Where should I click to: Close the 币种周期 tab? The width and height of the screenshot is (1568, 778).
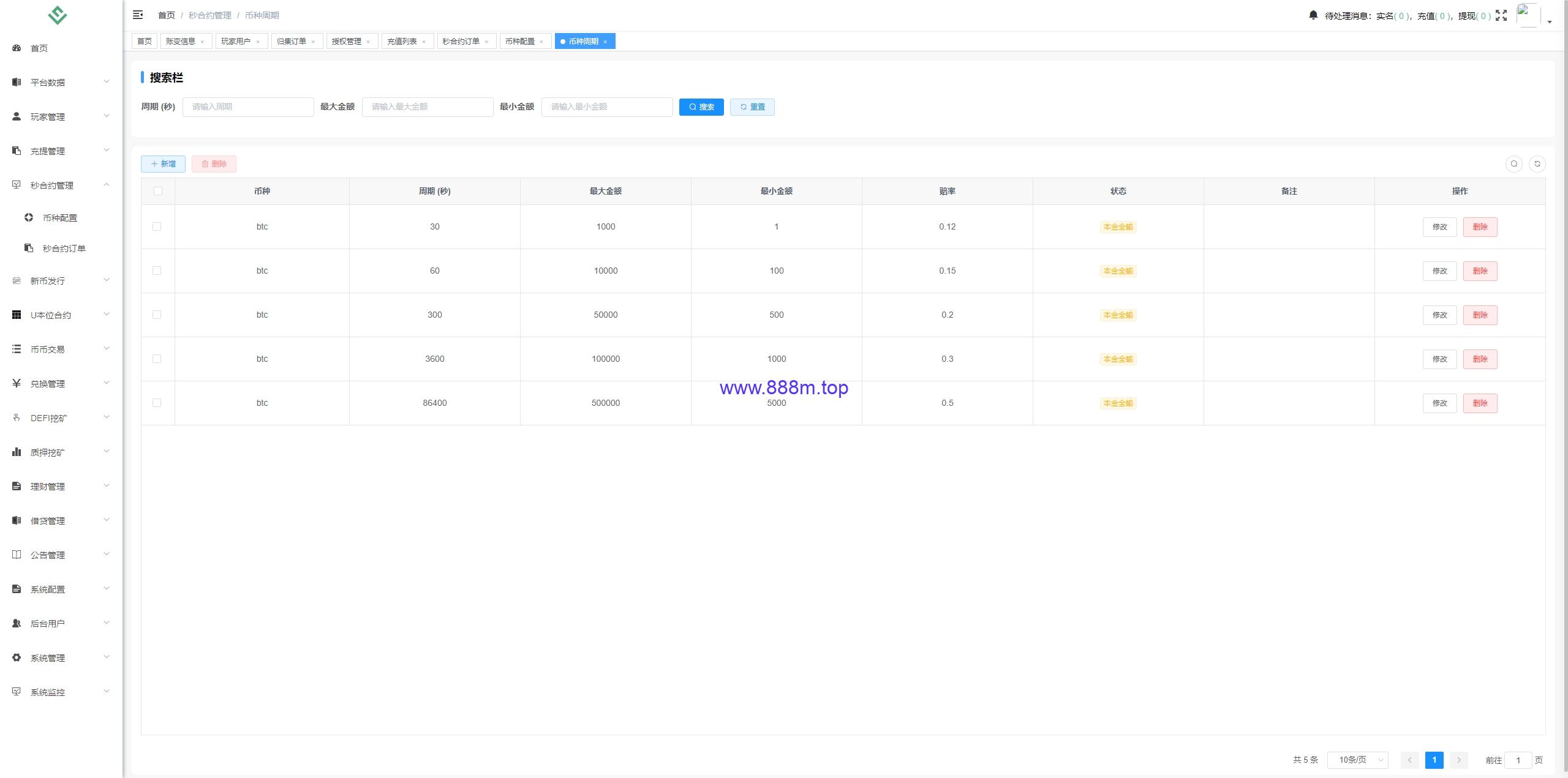coord(605,42)
